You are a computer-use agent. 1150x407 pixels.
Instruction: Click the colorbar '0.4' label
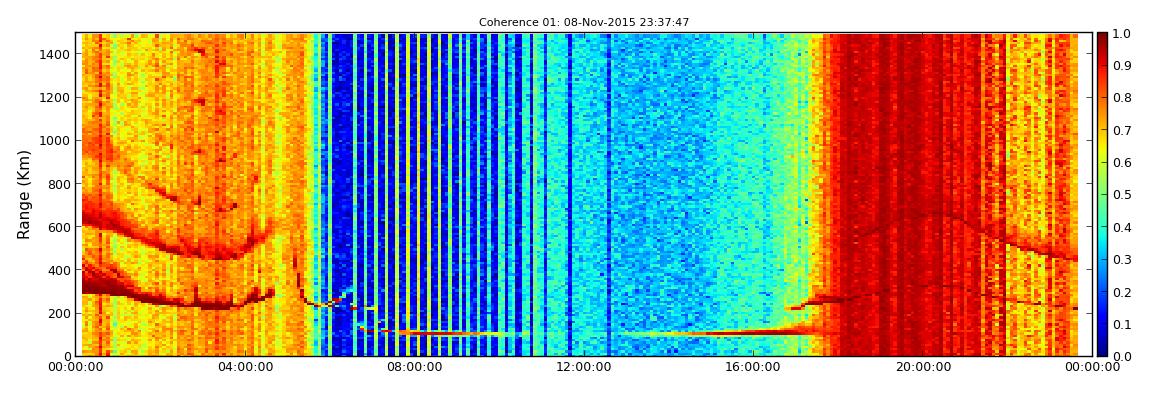point(1122,227)
